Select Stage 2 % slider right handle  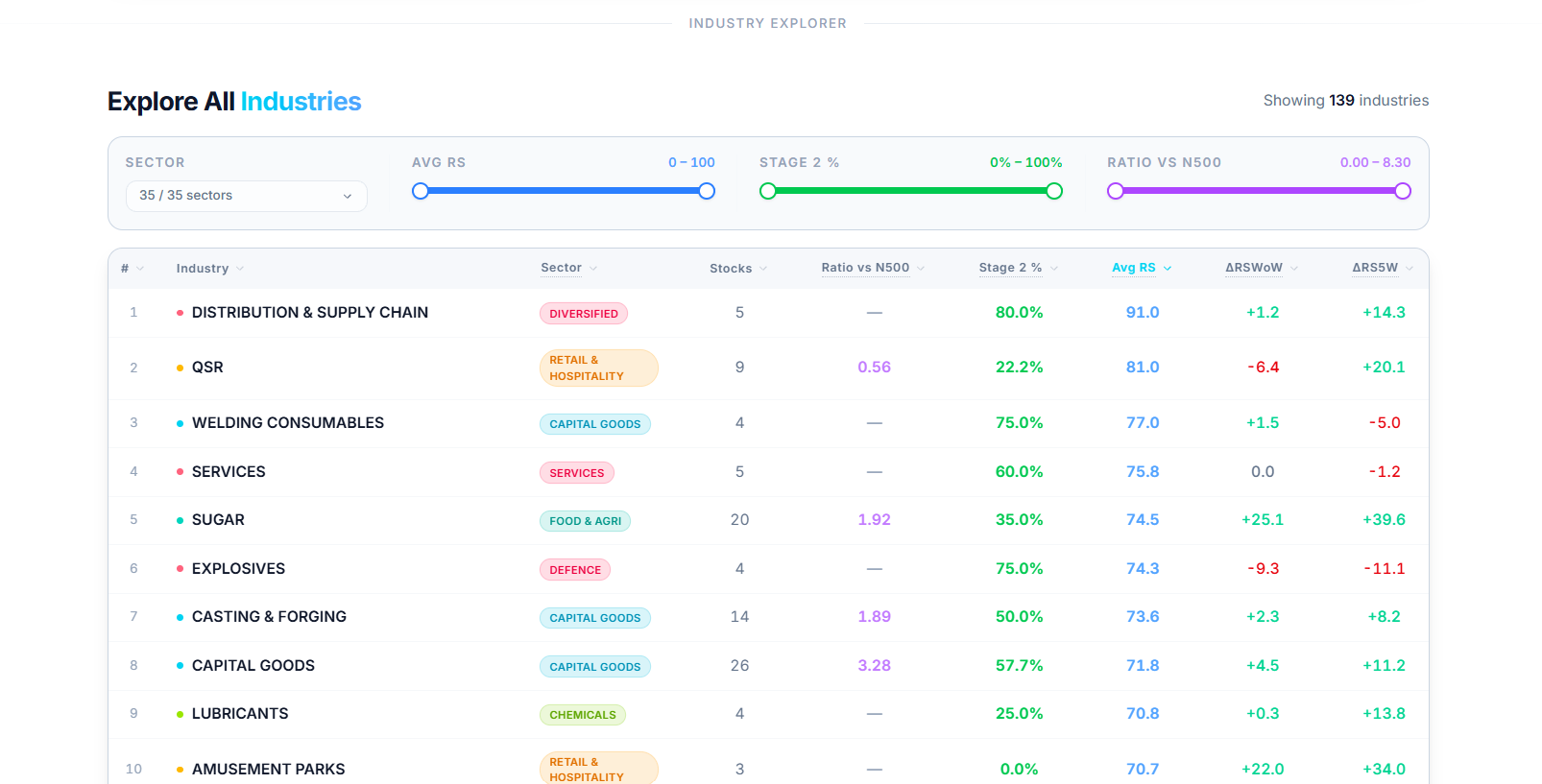(x=1054, y=191)
